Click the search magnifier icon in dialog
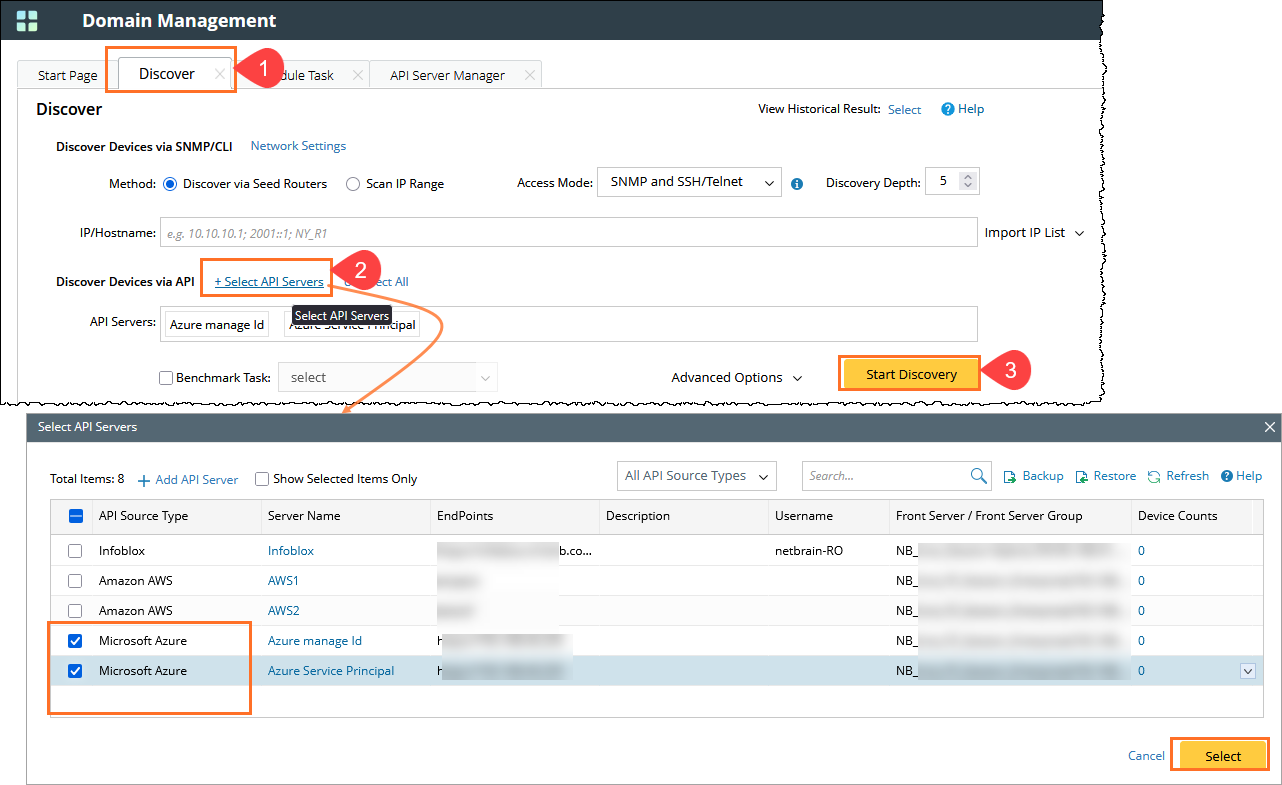Image resolution: width=1282 pixels, height=785 pixels. point(978,476)
